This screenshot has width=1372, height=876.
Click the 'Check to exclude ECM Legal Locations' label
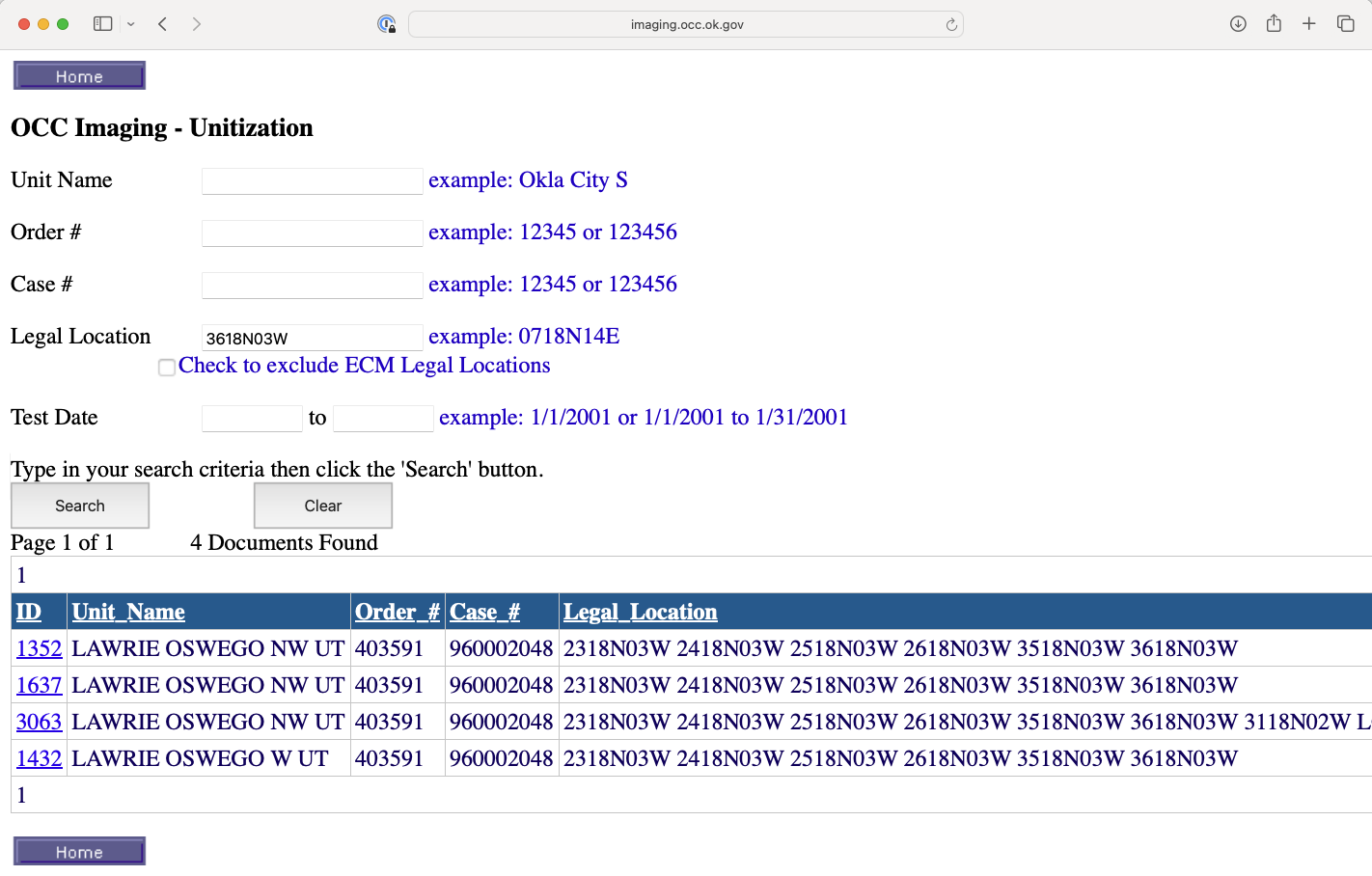pos(365,365)
